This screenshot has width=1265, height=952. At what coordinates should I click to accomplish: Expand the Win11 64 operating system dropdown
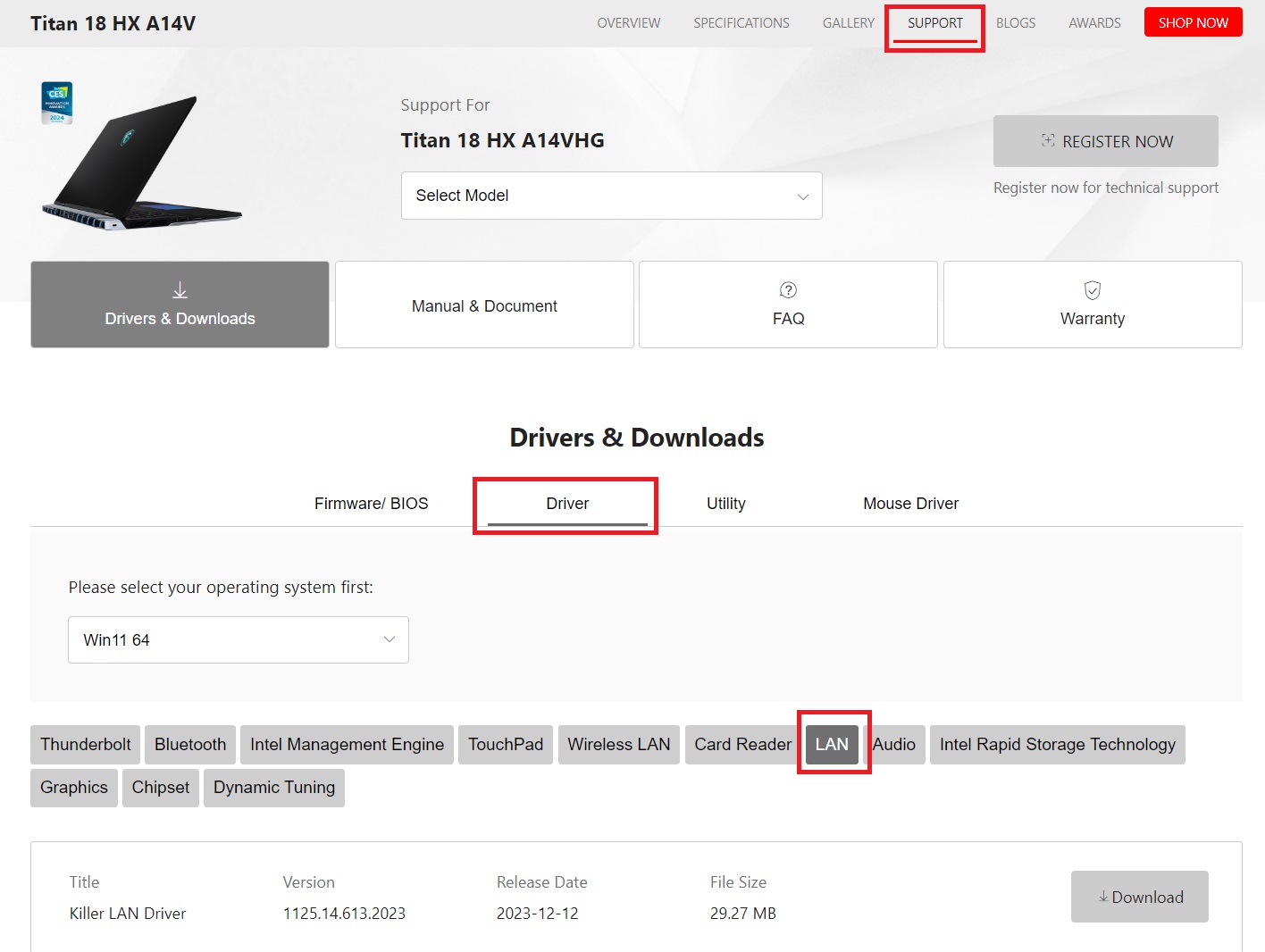tap(238, 639)
